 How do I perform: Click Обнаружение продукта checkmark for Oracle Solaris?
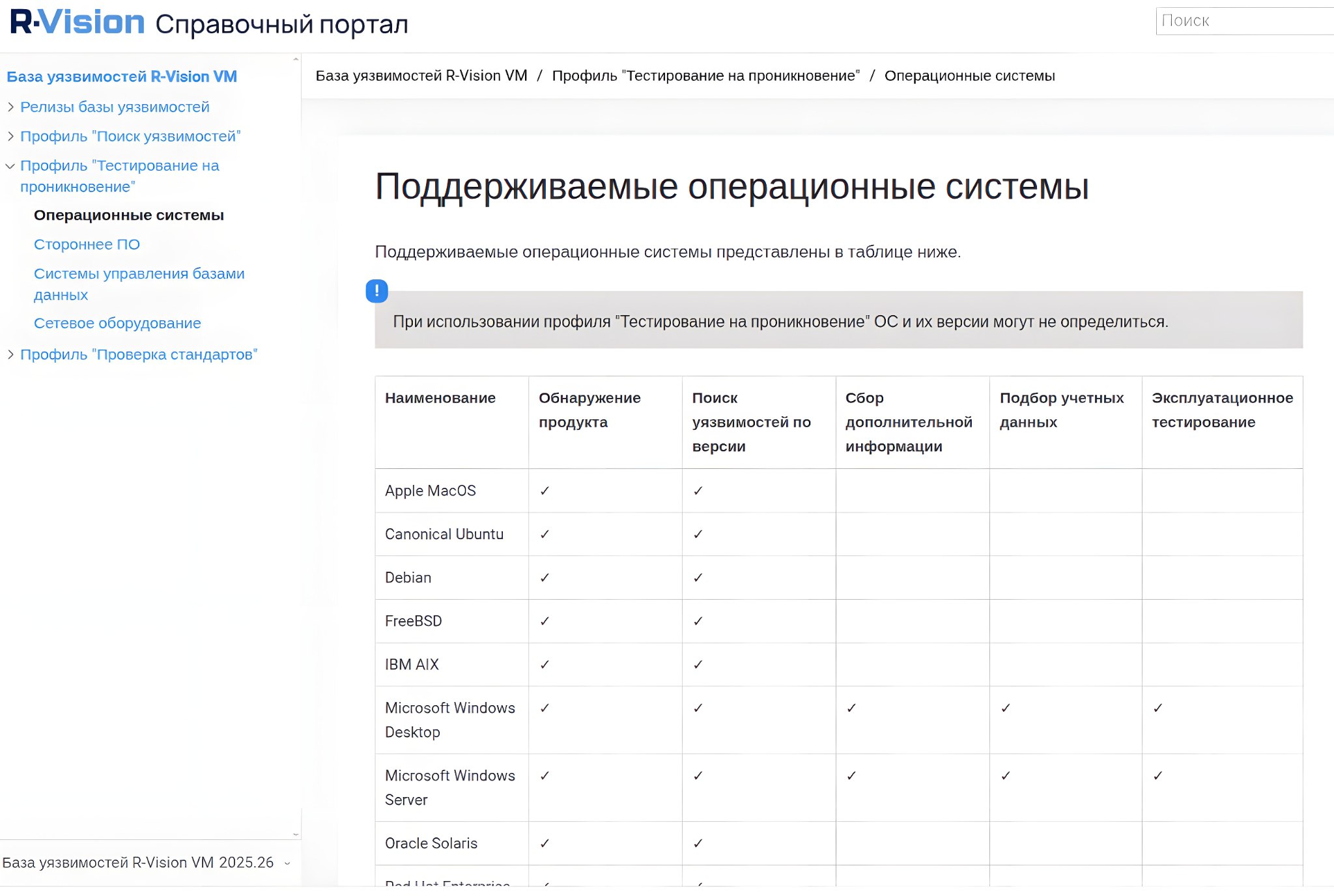pyautogui.click(x=545, y=843)
